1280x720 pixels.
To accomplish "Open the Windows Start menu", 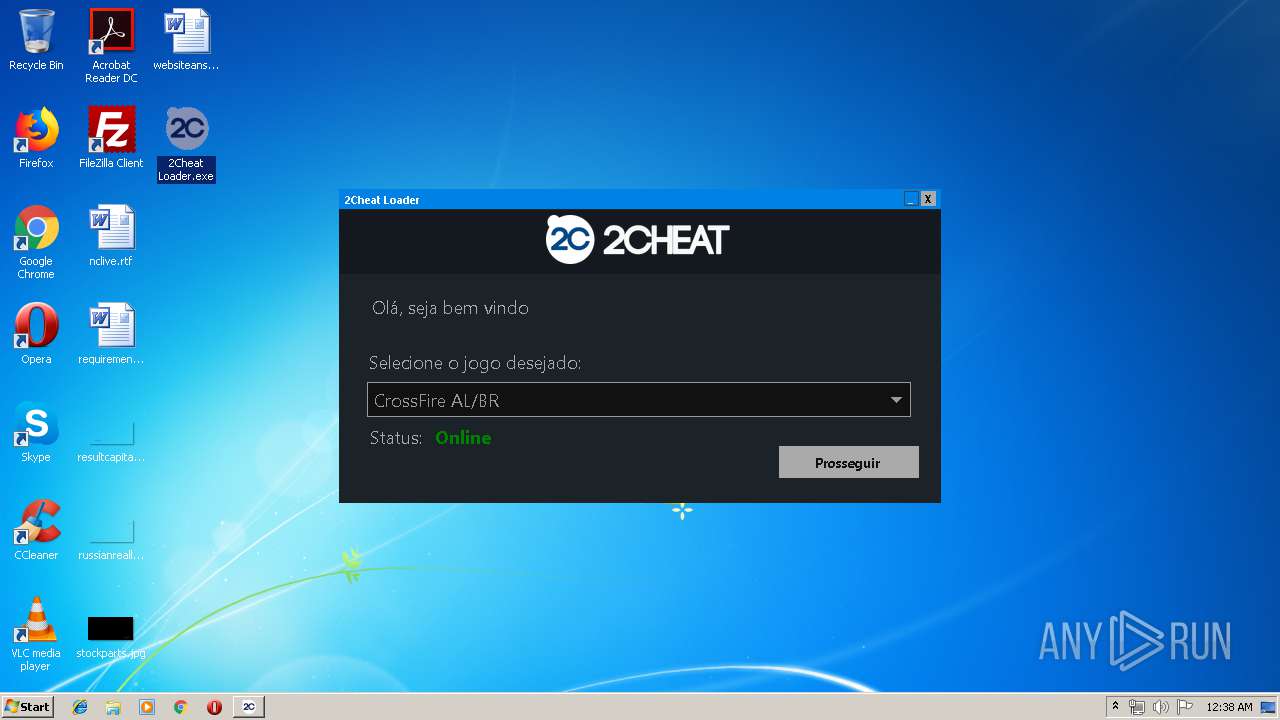I will pos(28,707).
